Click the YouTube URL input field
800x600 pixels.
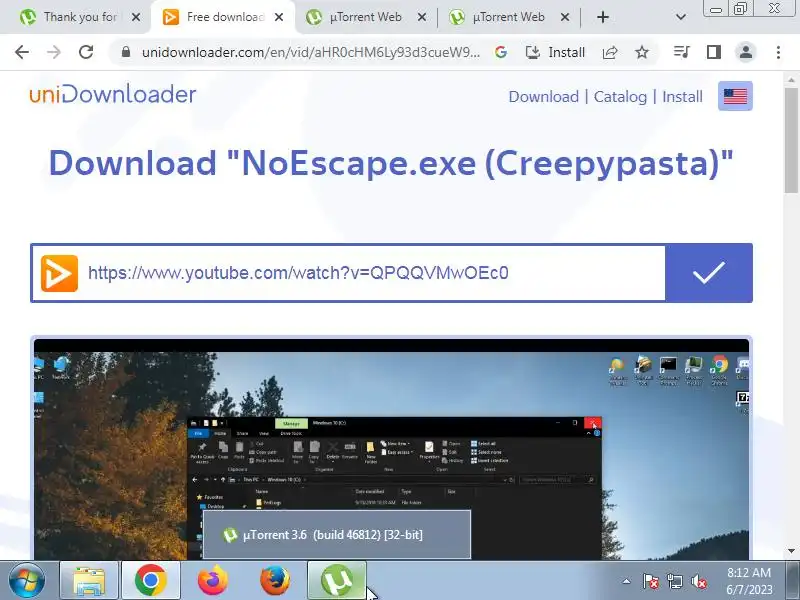point(376,273)
